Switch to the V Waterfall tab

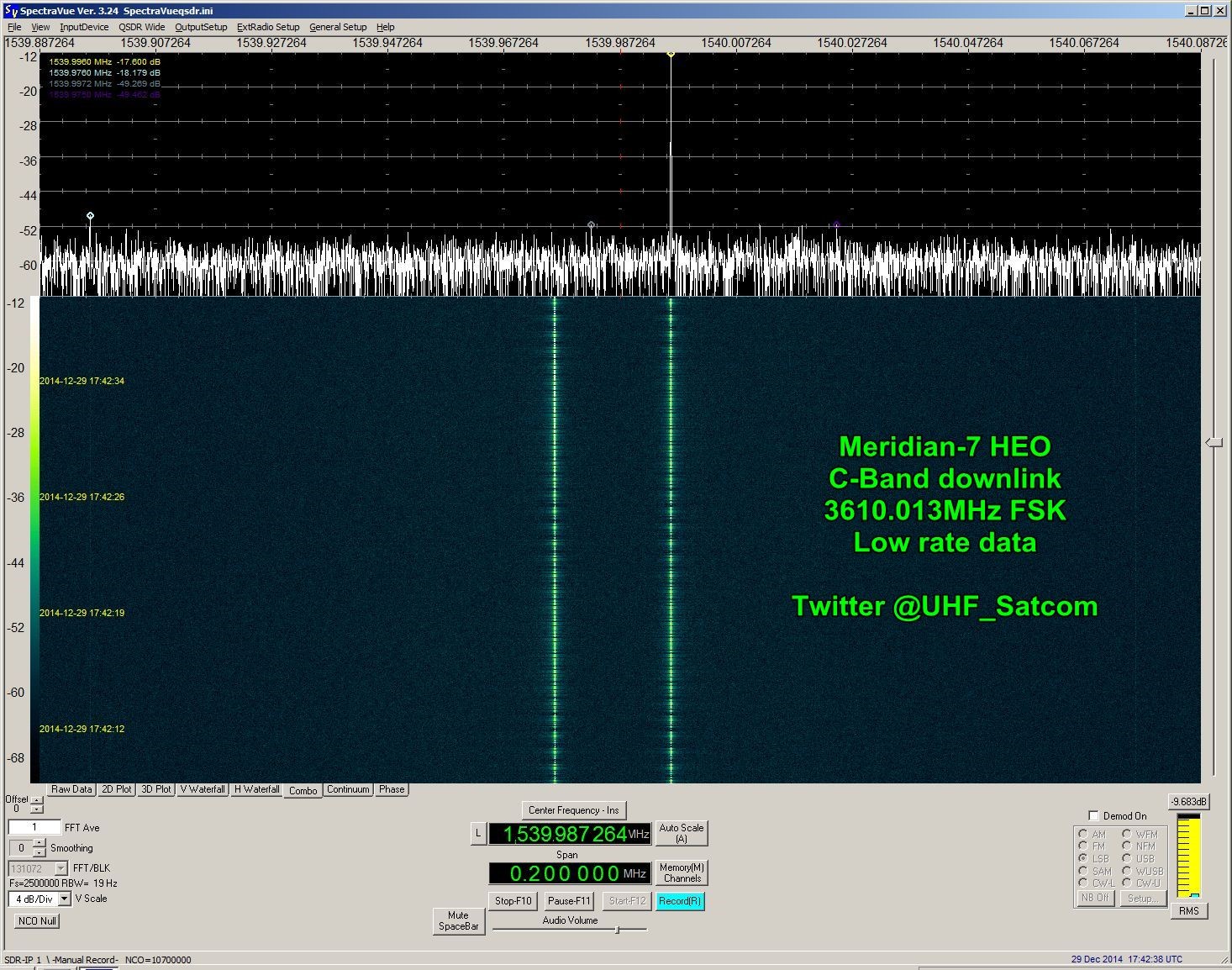202,789
